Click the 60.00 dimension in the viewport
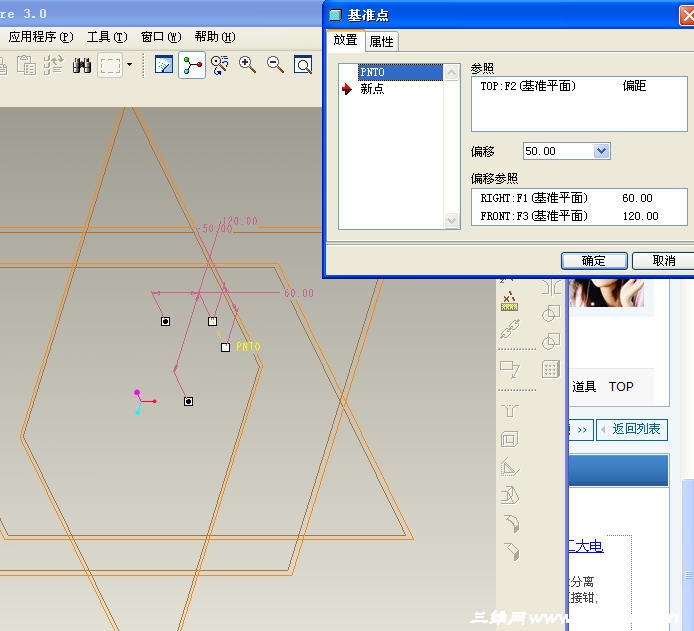The height and width of the screenshot is (631, 694). pos(299,293)
